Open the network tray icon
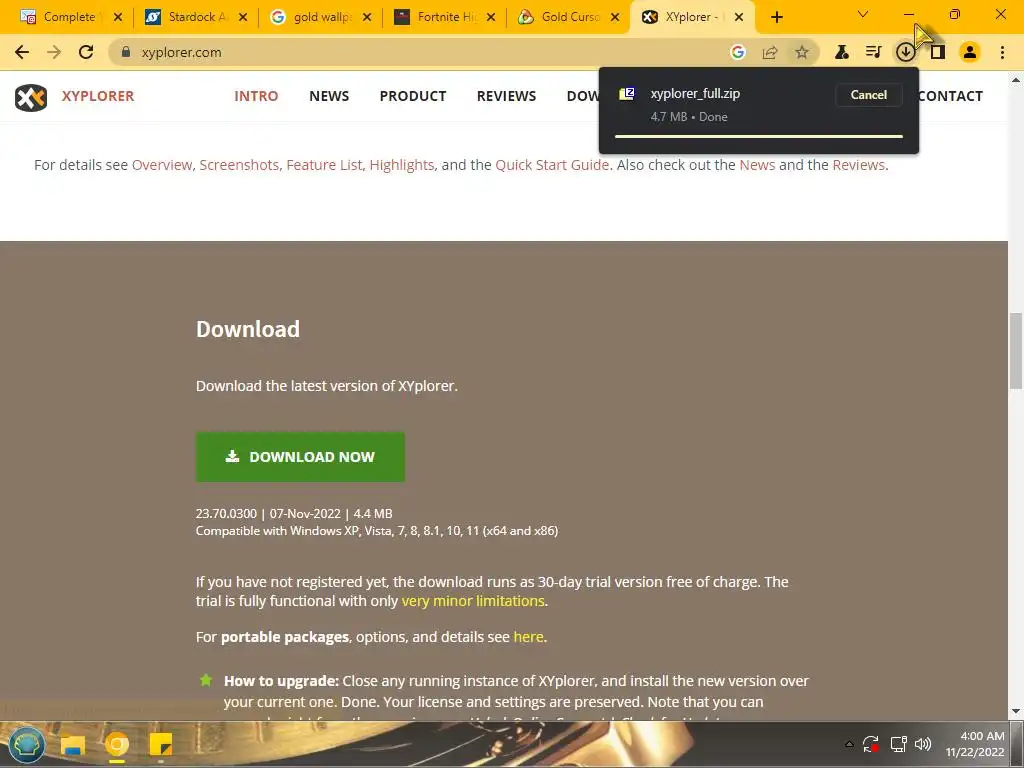Viewport: 1024px width, 768px height. pyautogui.click(x=899, y=744)
